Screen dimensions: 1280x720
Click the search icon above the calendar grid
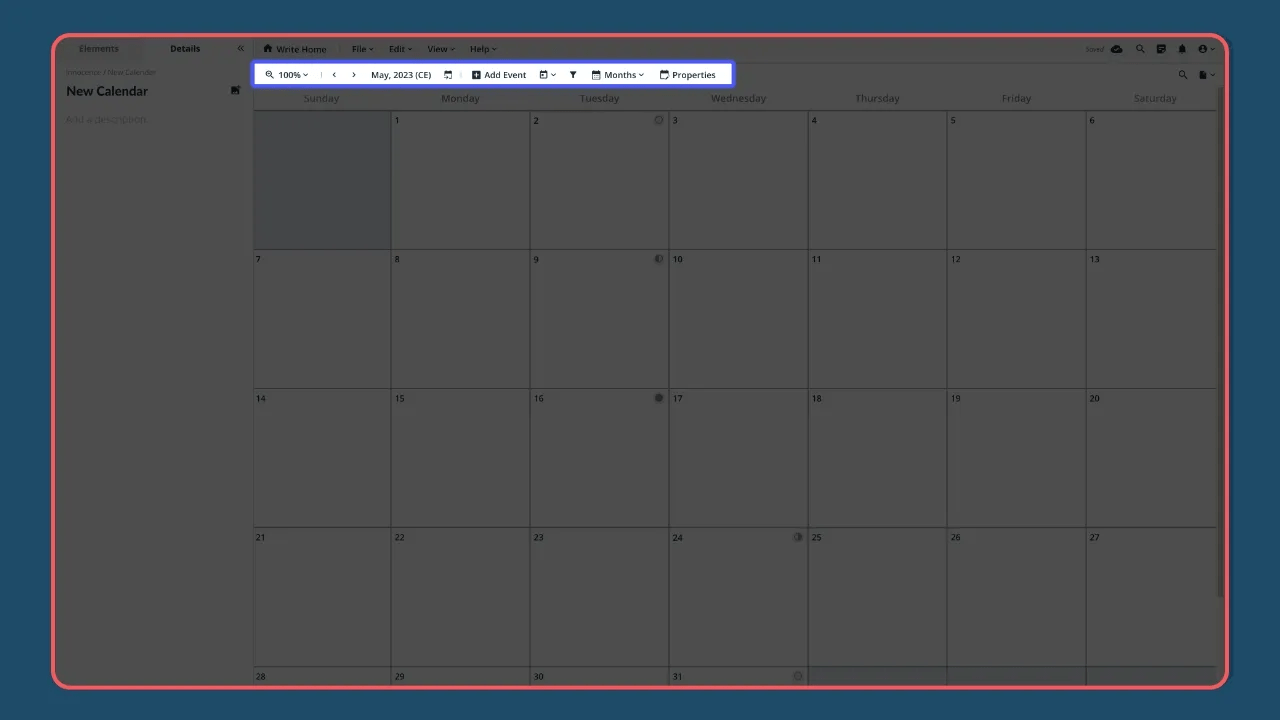pos(1182,74)
